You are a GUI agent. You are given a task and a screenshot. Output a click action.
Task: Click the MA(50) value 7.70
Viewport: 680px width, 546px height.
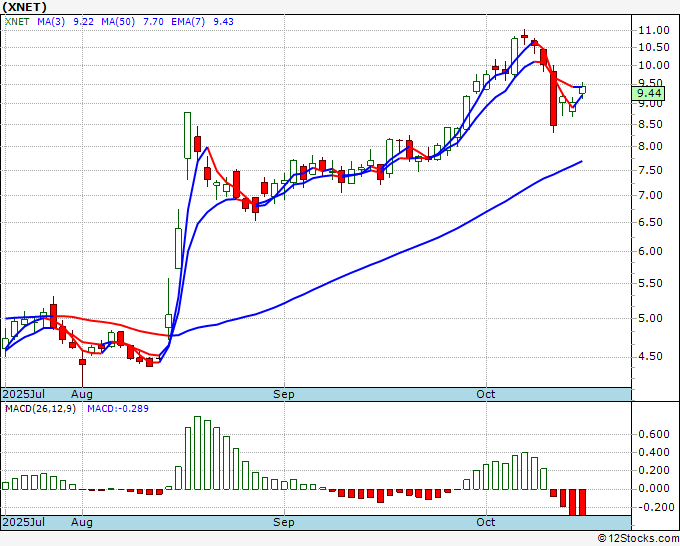[153, 22]
